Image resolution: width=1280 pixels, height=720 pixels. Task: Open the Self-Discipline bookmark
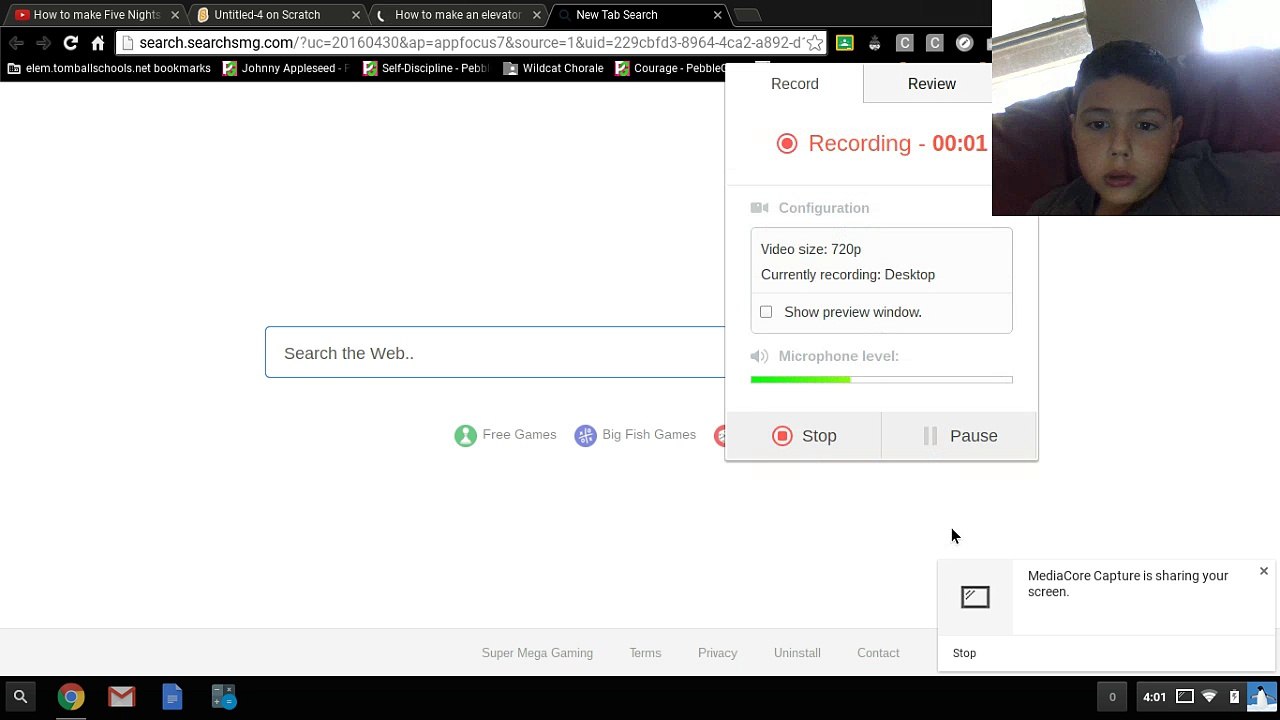coord(426,68)
